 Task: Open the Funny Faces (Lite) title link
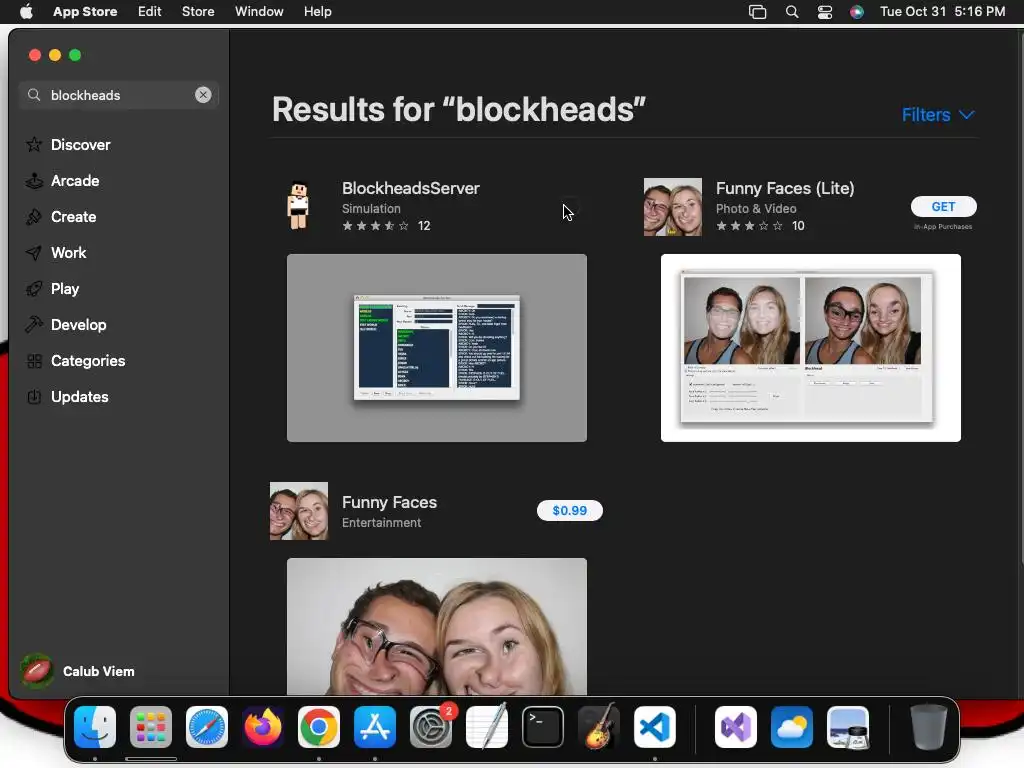coord(785,188)
